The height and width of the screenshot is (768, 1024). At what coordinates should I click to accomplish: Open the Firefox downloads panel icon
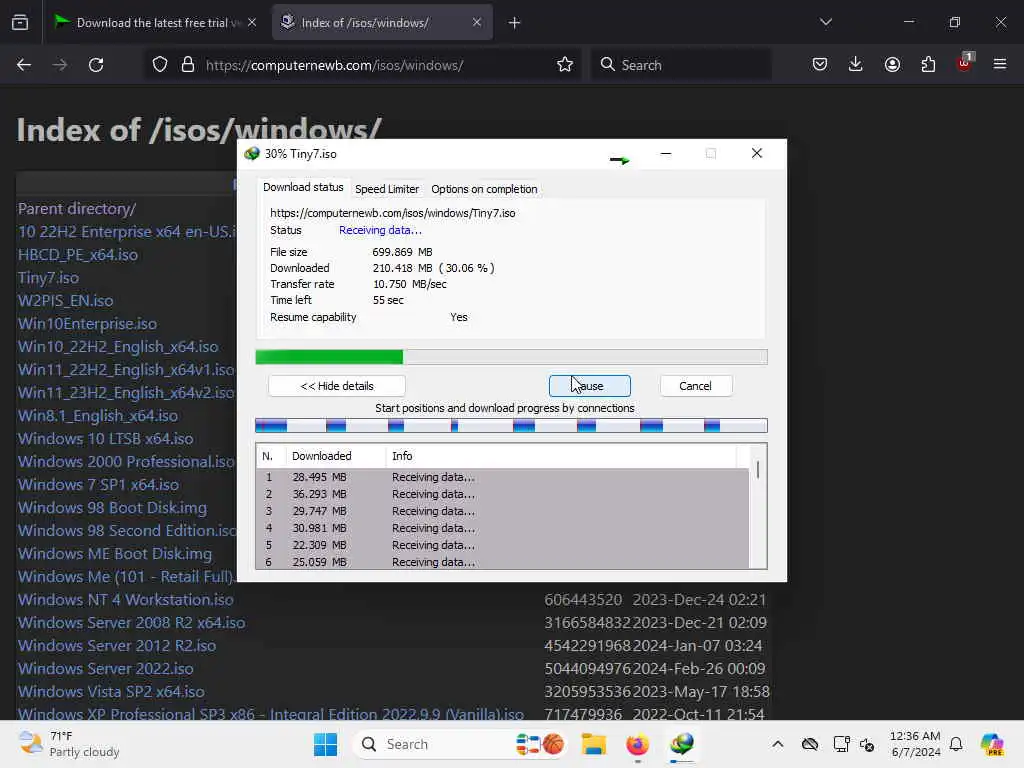pyautogui.click(x=856, y=65)
